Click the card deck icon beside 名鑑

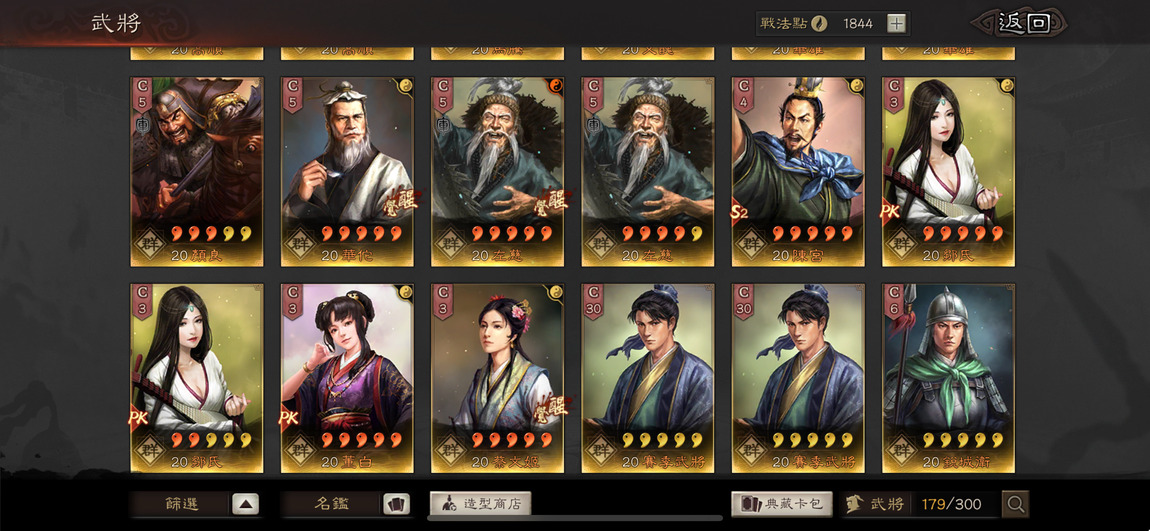[396, 504]
